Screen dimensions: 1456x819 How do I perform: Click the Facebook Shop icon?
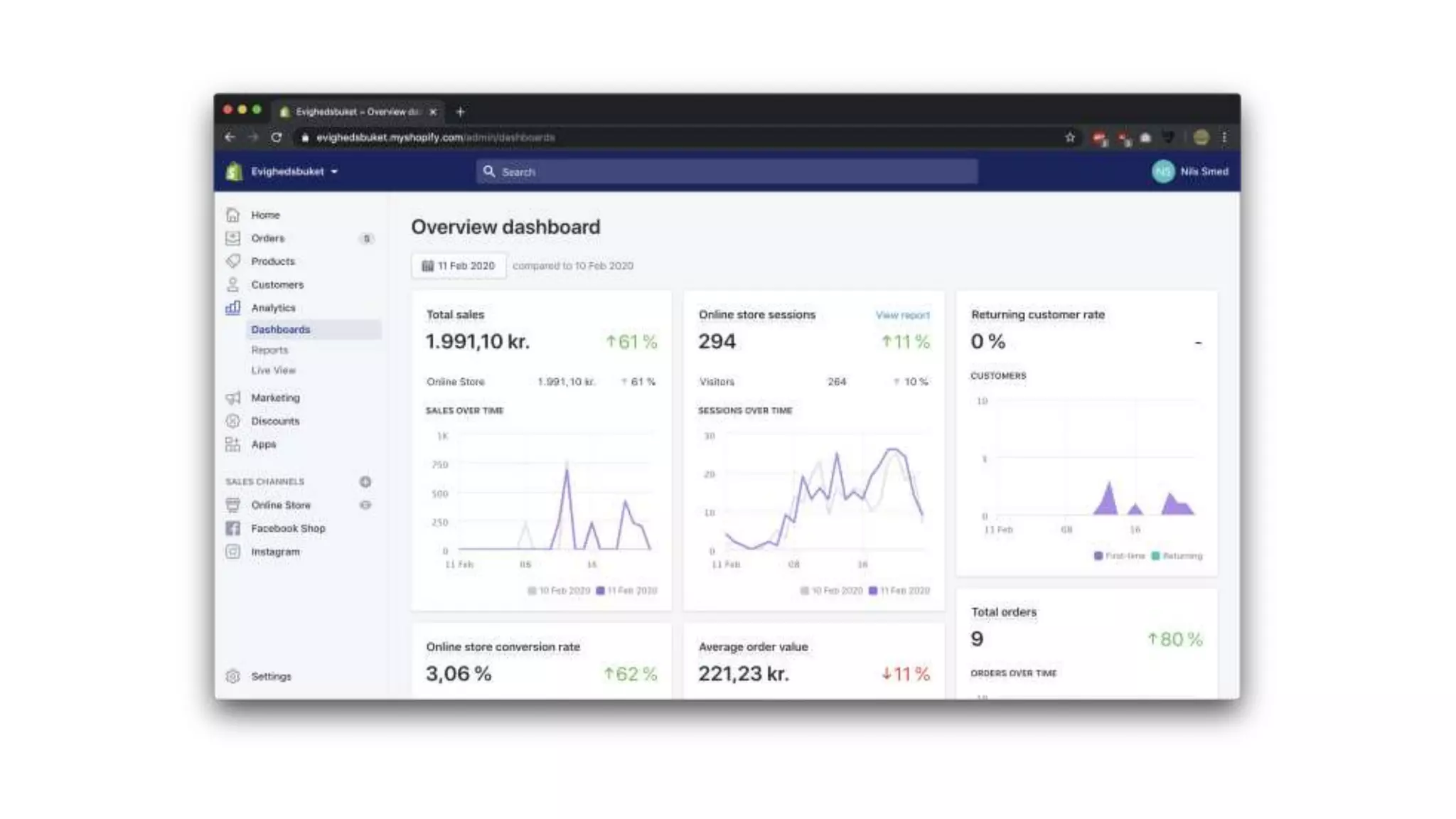click(232, 528)
